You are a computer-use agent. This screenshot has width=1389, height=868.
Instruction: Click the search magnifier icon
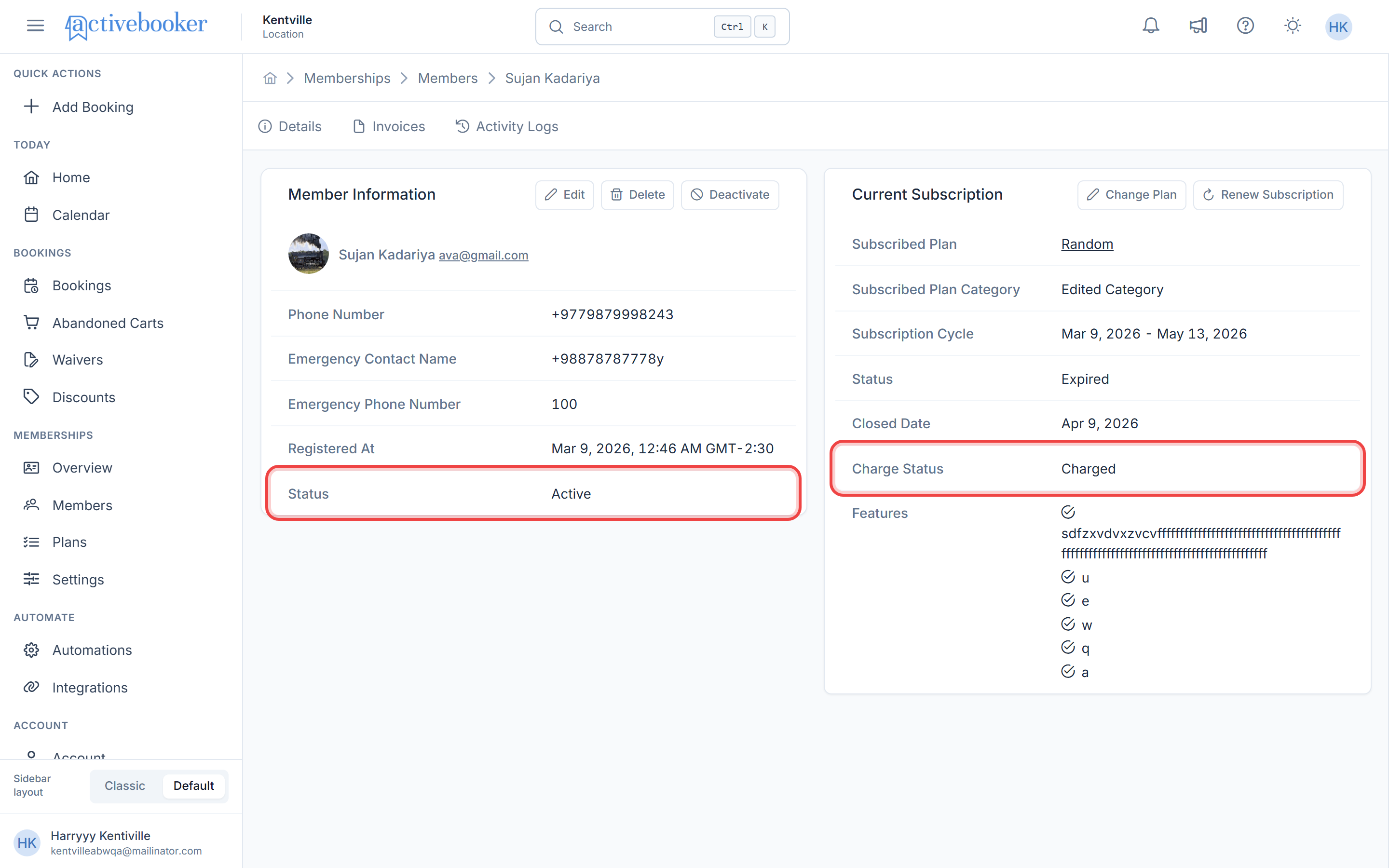pos(556,27)
